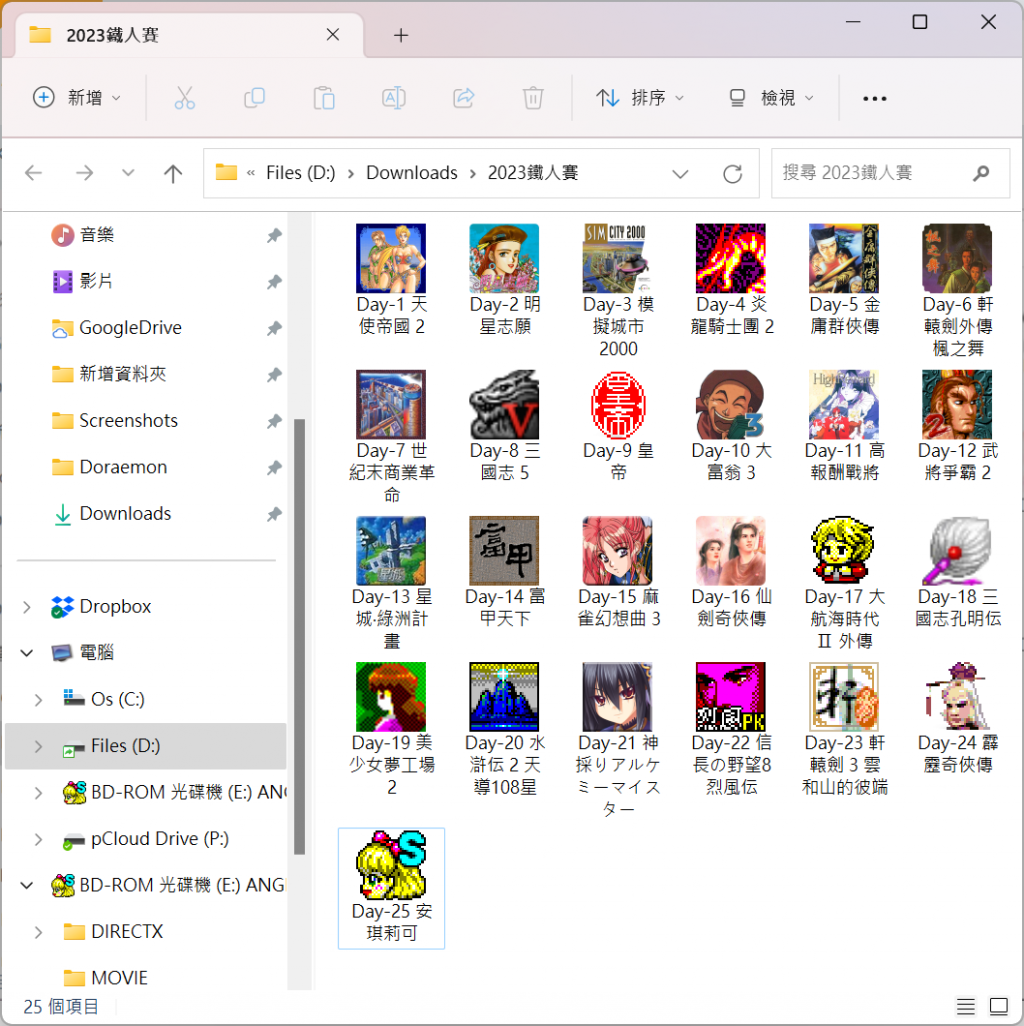Expand the Os (C:) drive node

pyautogui.click(x=39, y=699)
